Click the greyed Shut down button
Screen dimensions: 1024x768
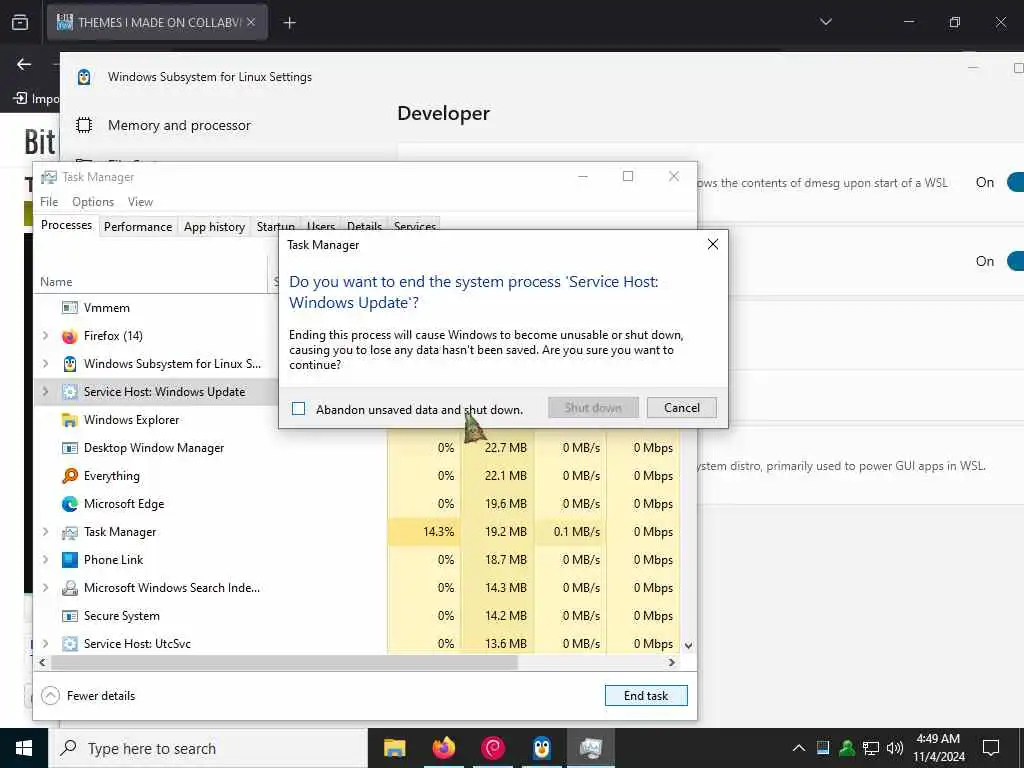(x=593, y=408)
